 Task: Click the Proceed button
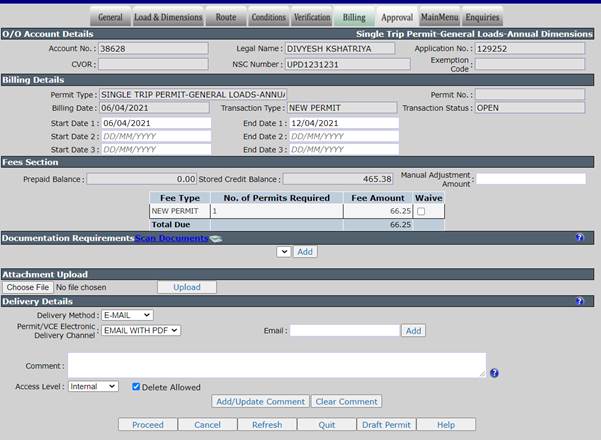pos(148,425)
